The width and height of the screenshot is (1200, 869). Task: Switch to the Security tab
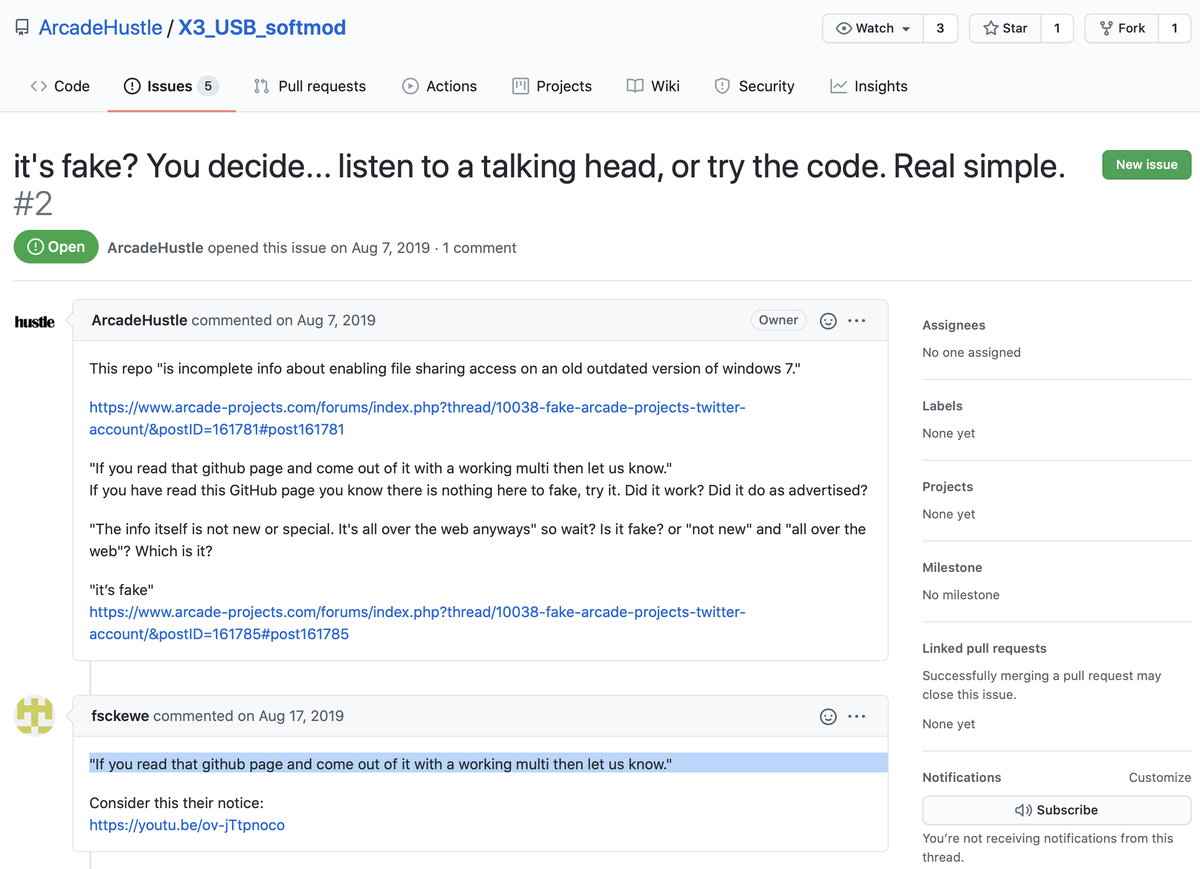click(755, 86)
